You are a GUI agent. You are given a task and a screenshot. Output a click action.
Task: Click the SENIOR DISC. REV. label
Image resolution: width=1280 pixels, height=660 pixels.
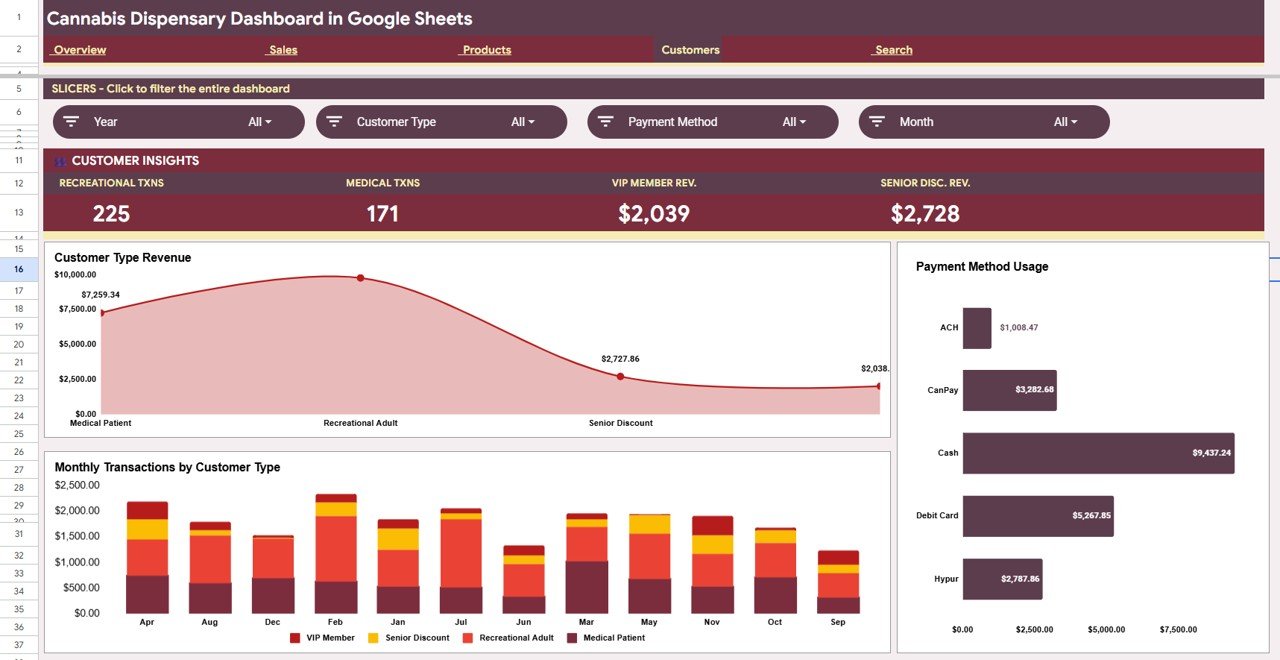click(x=925, y=183)
